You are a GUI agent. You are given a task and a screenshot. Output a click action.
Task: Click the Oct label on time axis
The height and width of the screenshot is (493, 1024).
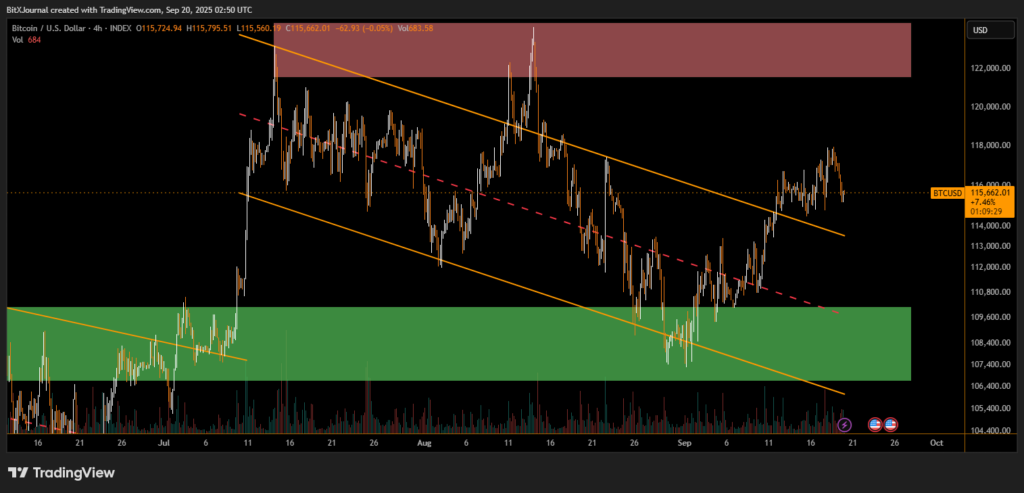pos(934,441)
